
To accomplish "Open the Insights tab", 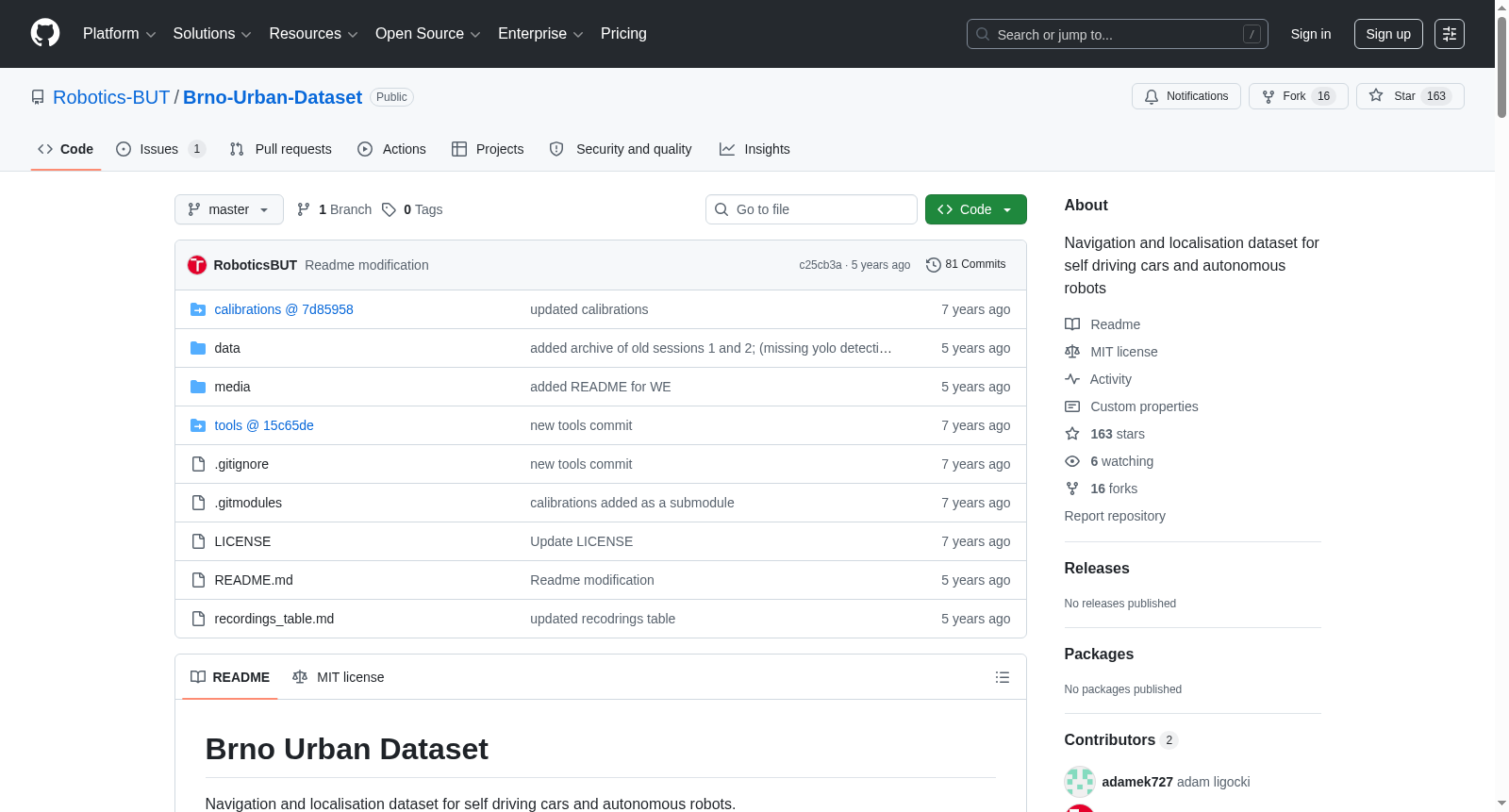I will tap(754, 149).
